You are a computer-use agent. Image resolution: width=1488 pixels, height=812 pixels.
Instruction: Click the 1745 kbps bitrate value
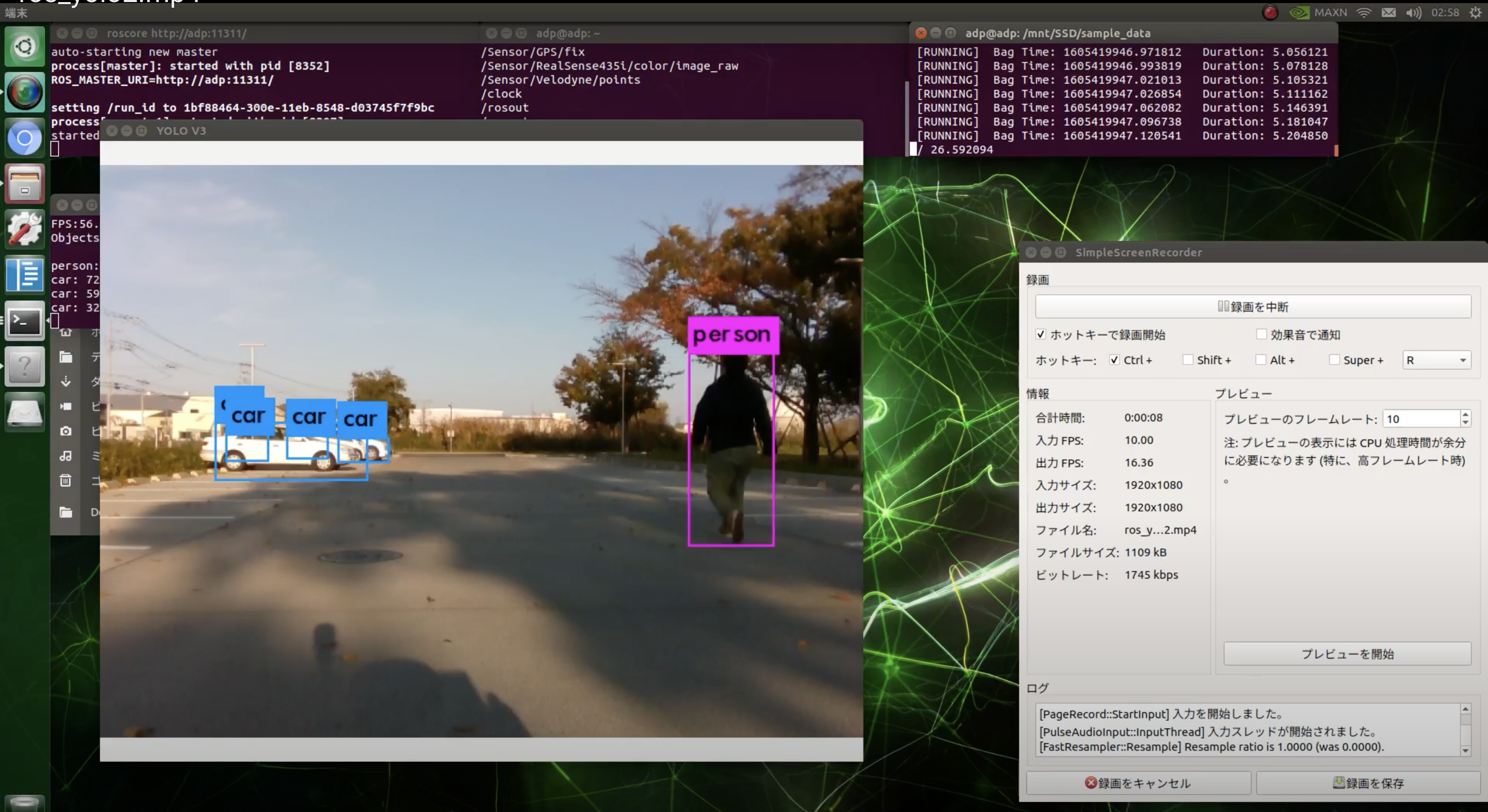(x=1151, y=574)
